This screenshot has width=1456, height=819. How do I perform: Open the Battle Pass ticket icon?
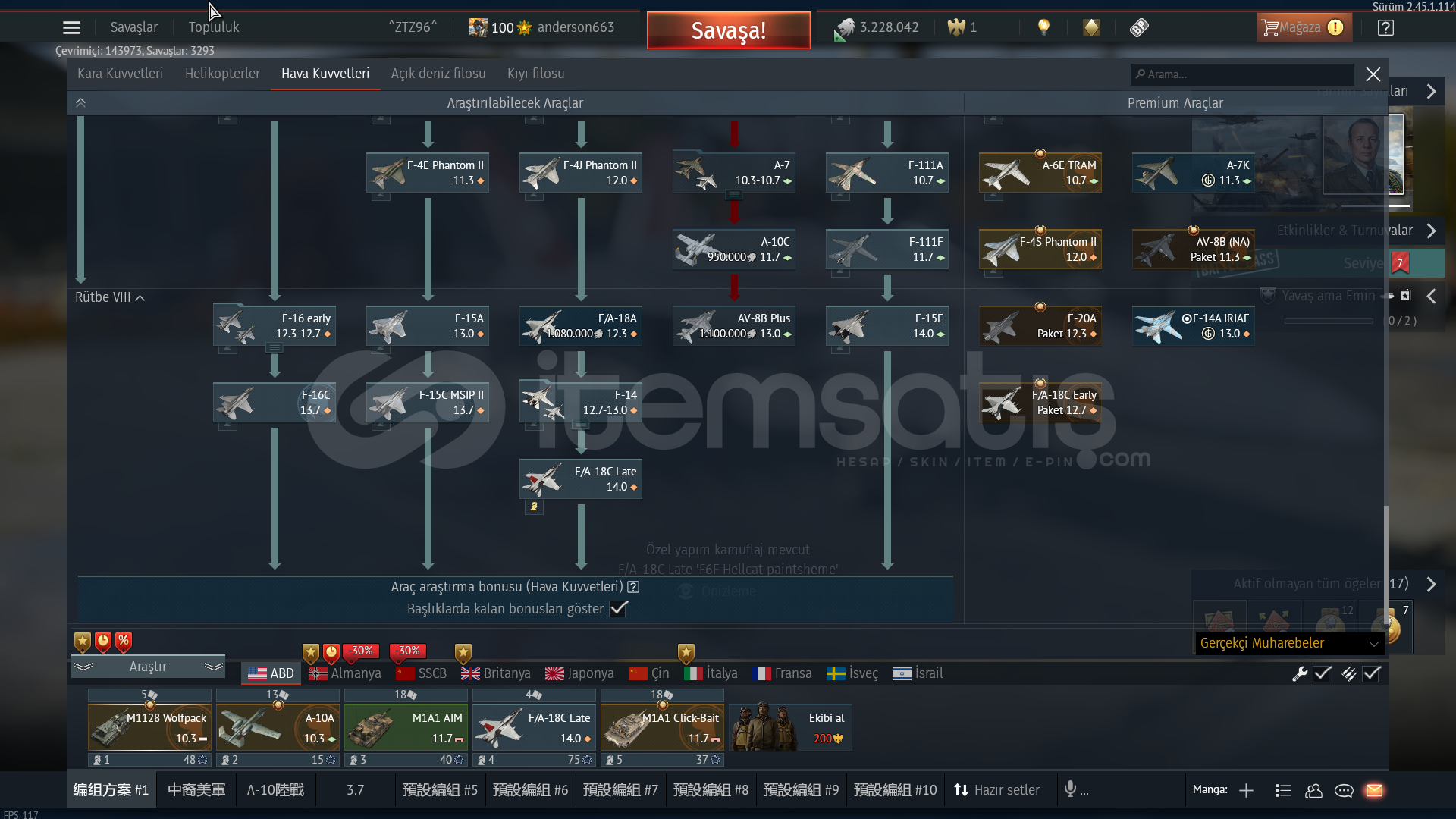coord(1139,28)
